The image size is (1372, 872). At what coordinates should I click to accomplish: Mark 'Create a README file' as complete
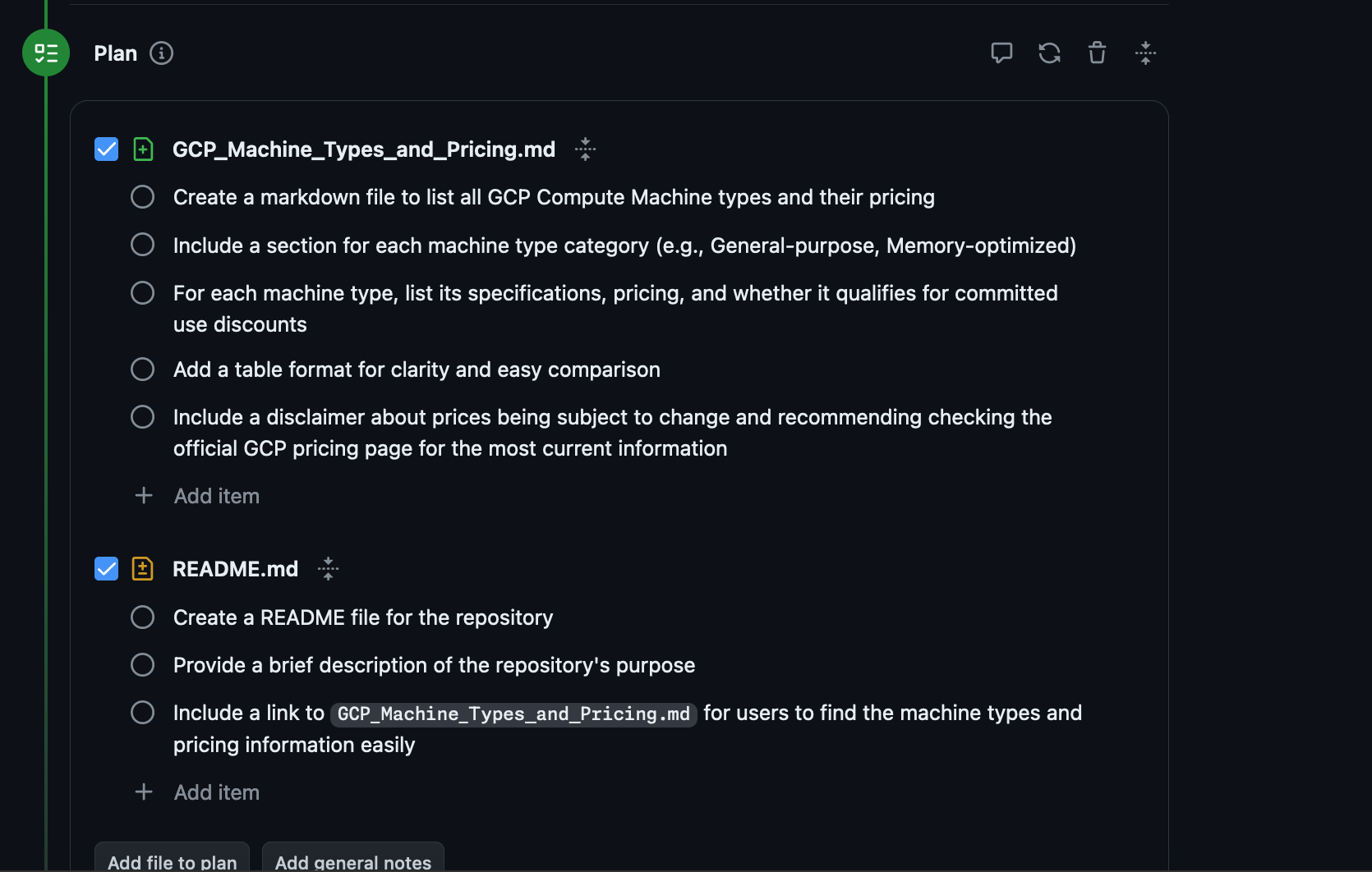pos(142,617)
